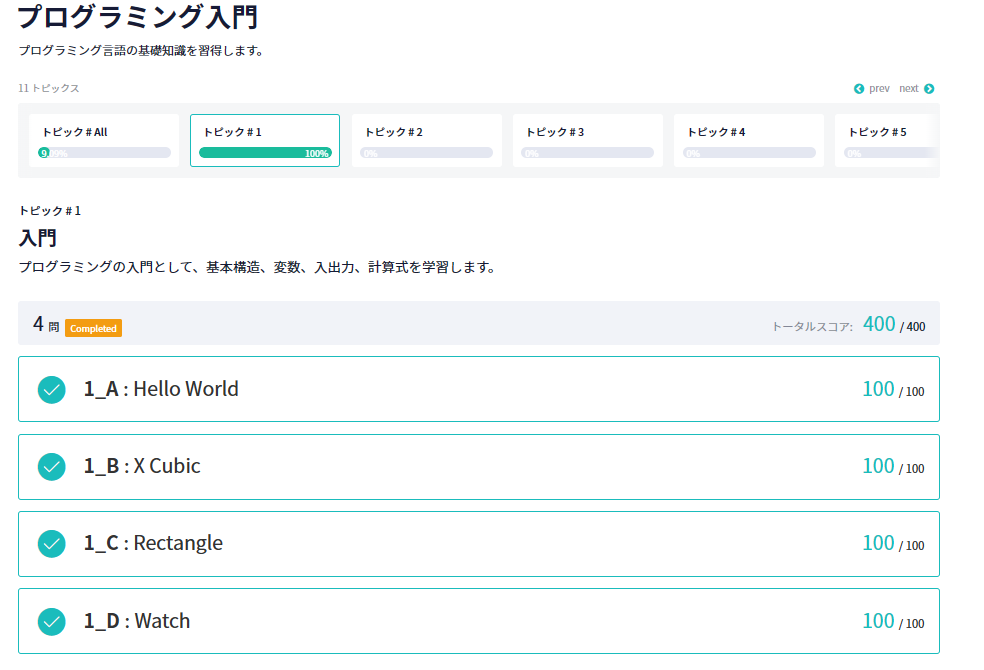Select the checkmark icon for 1_D Watch

pos(51,621)
